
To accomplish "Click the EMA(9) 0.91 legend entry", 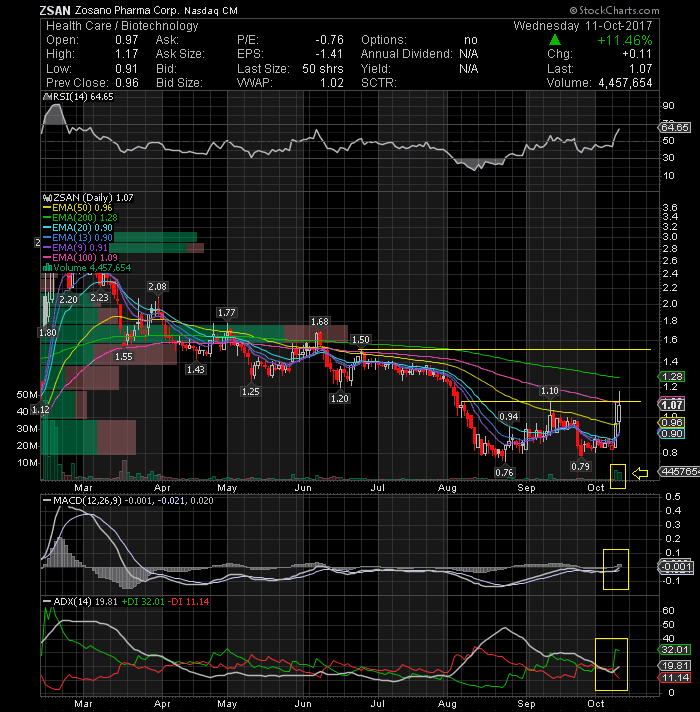I will 75,248.
